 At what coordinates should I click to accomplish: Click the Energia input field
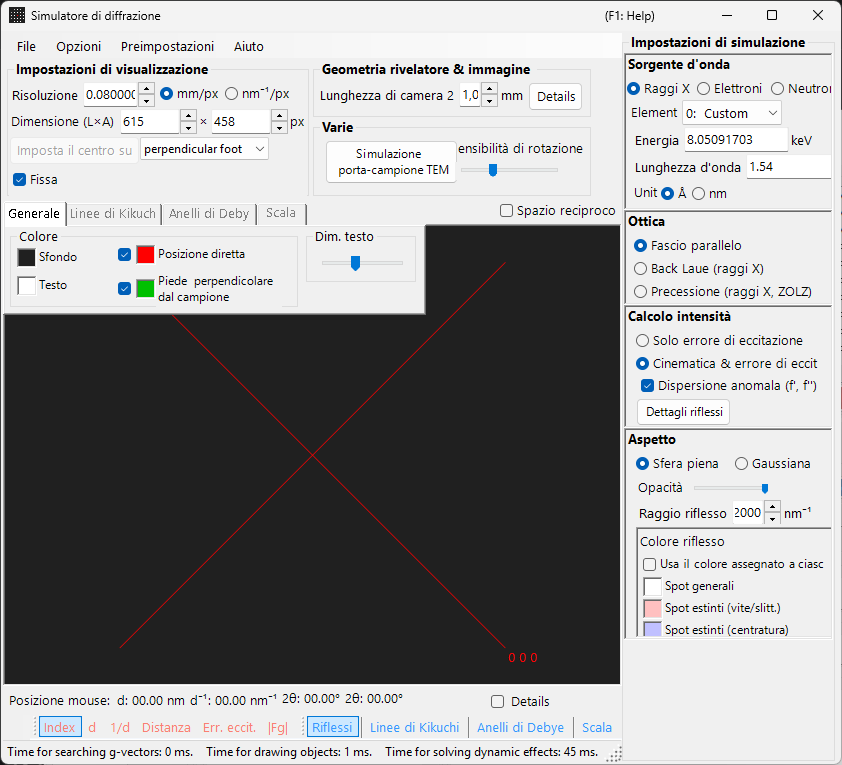click(736, 140)
